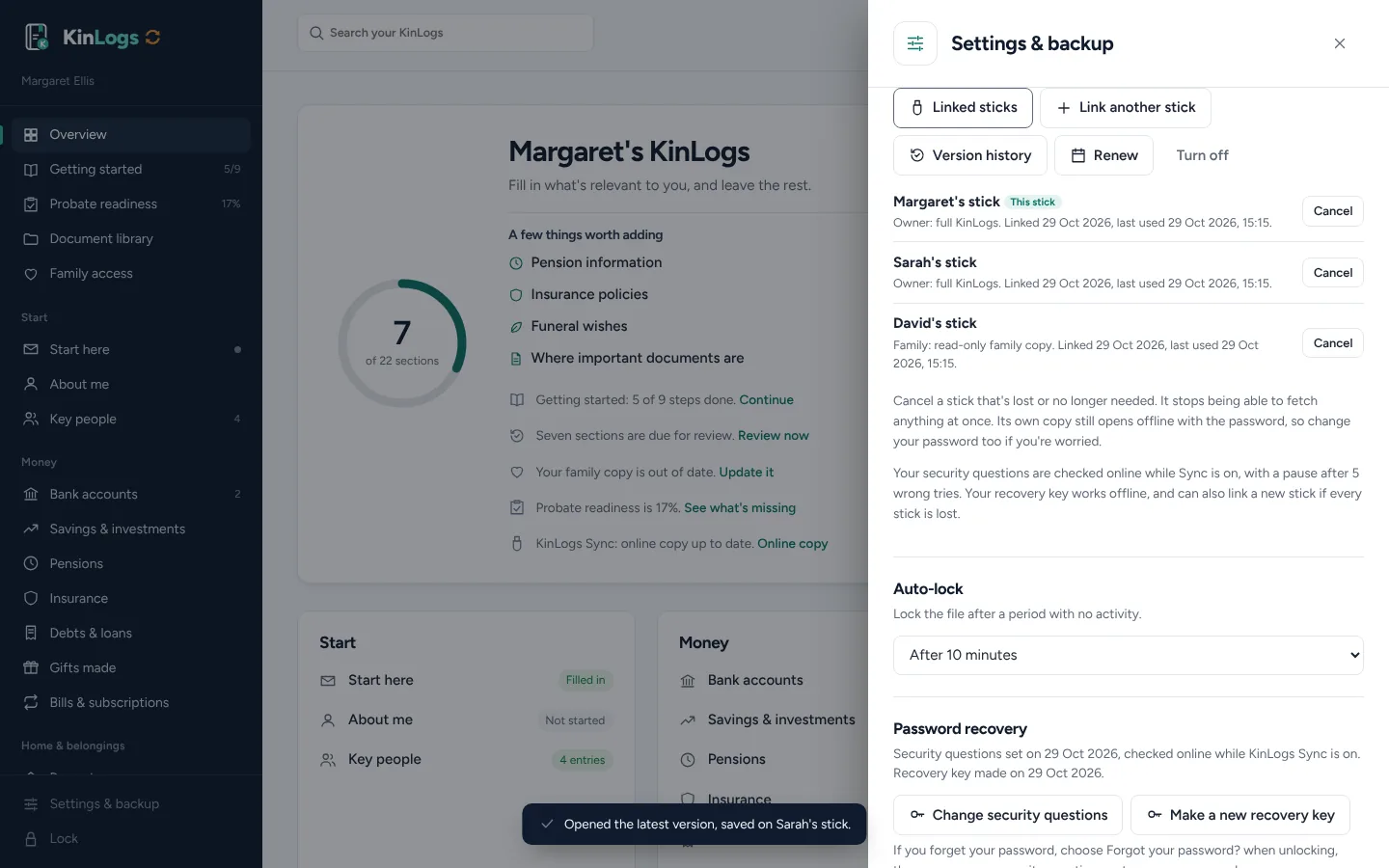Viewport: 1389px width, 868px height.
Task: Click the Debts & loans receipt icon
Action: coord(31,633)
